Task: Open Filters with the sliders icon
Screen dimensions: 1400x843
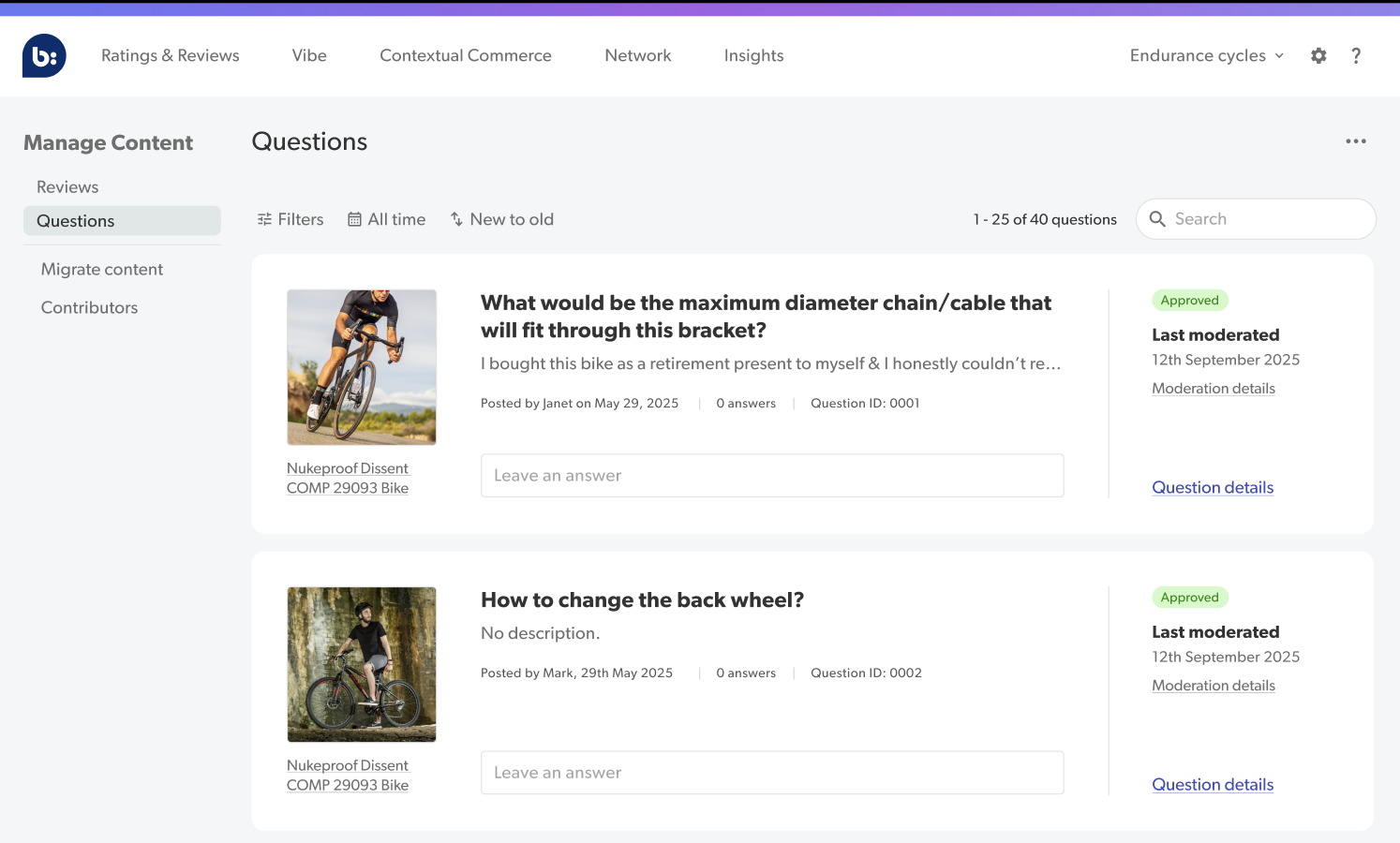Action: click(x=290, y=219)
